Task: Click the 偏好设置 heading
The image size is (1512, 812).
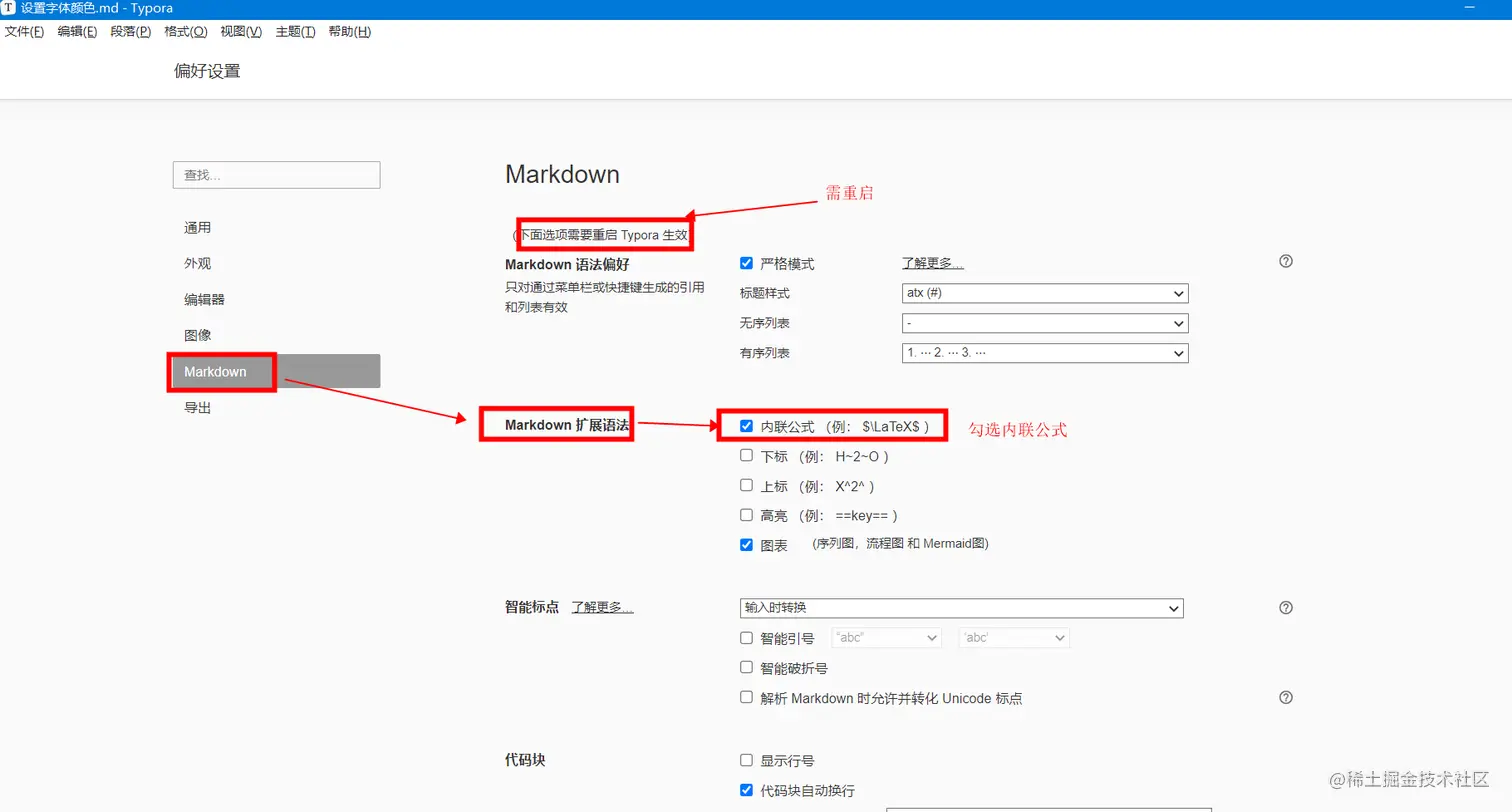Action: click(207, 71)
